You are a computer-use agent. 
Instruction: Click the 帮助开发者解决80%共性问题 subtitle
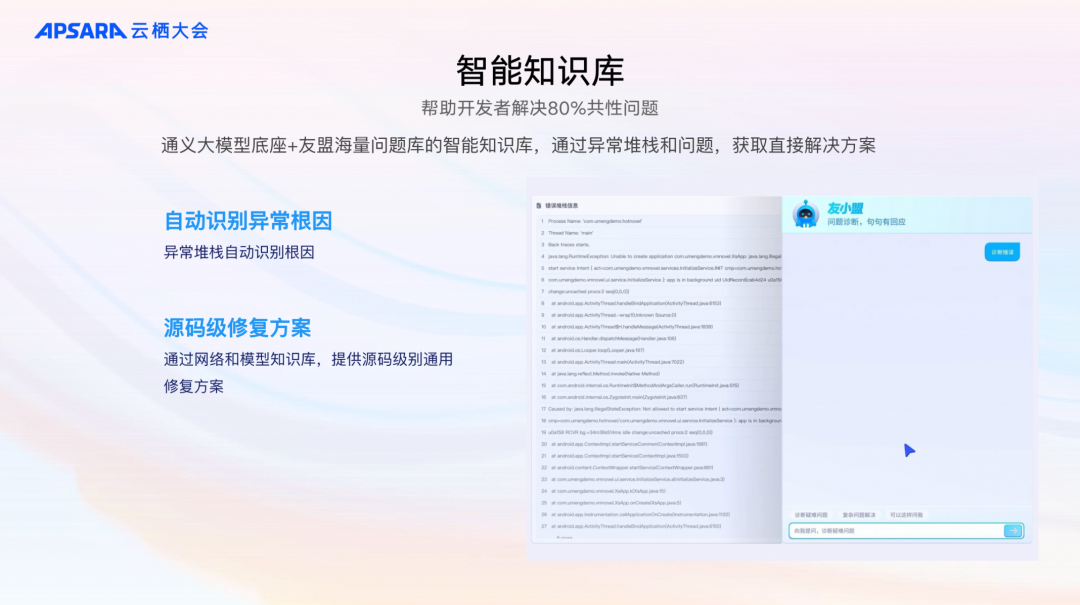[x=540, y=108]
